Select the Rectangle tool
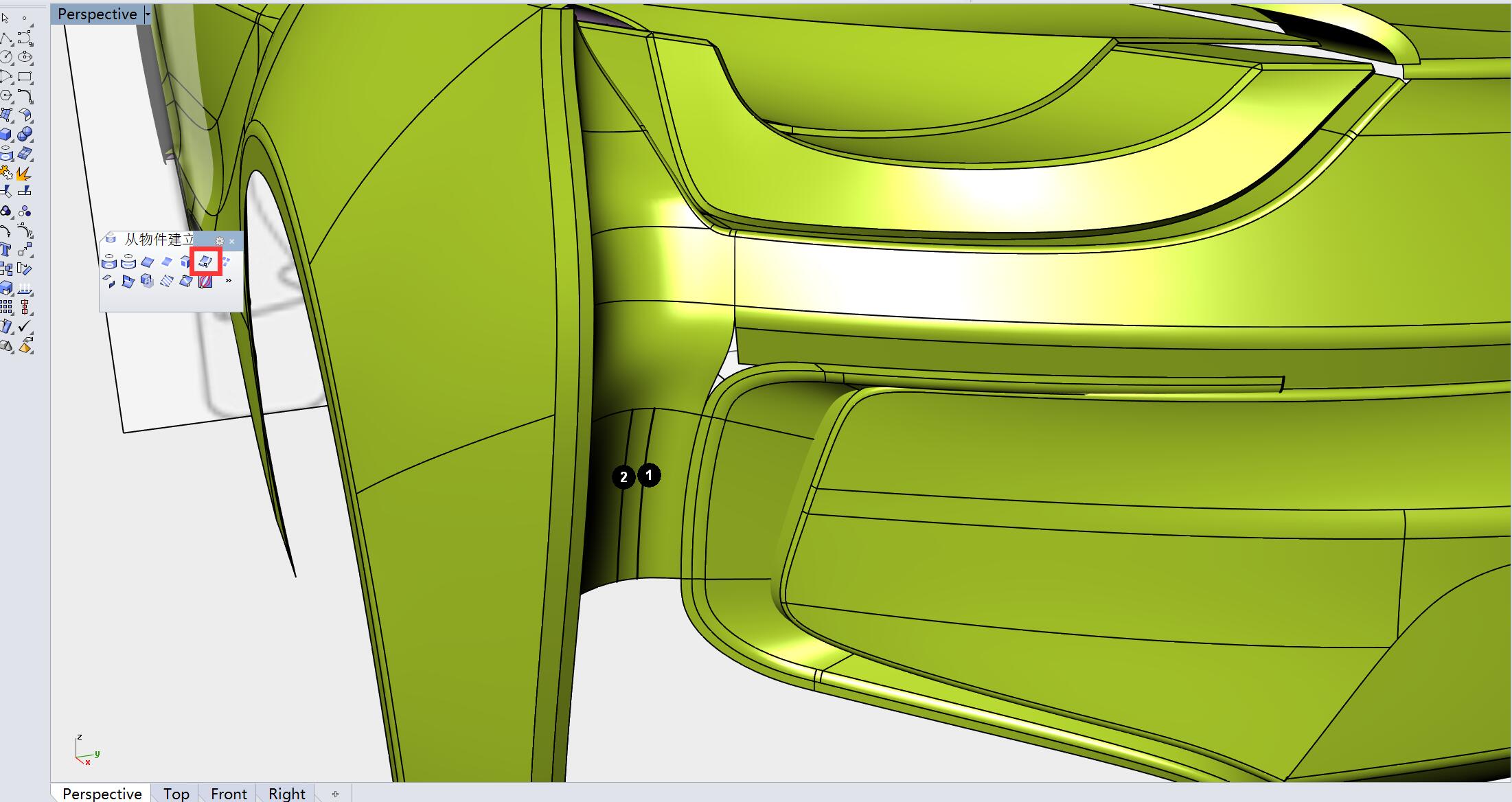Viewport: 1512px width, 802px height. coord(25,76)
